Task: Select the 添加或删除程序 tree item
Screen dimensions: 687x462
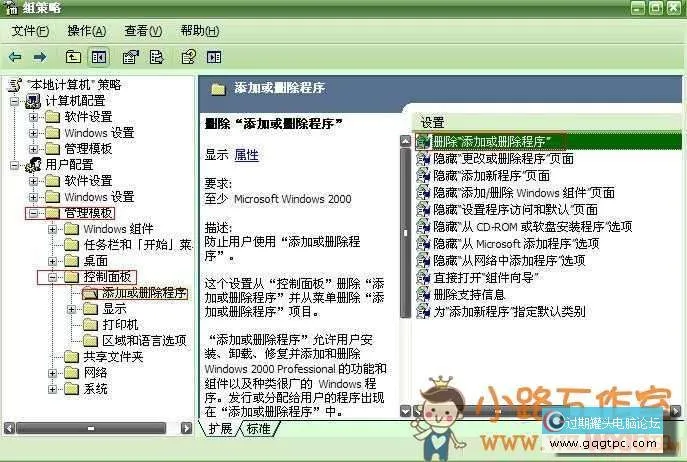Action: click(x=145, y=293)
